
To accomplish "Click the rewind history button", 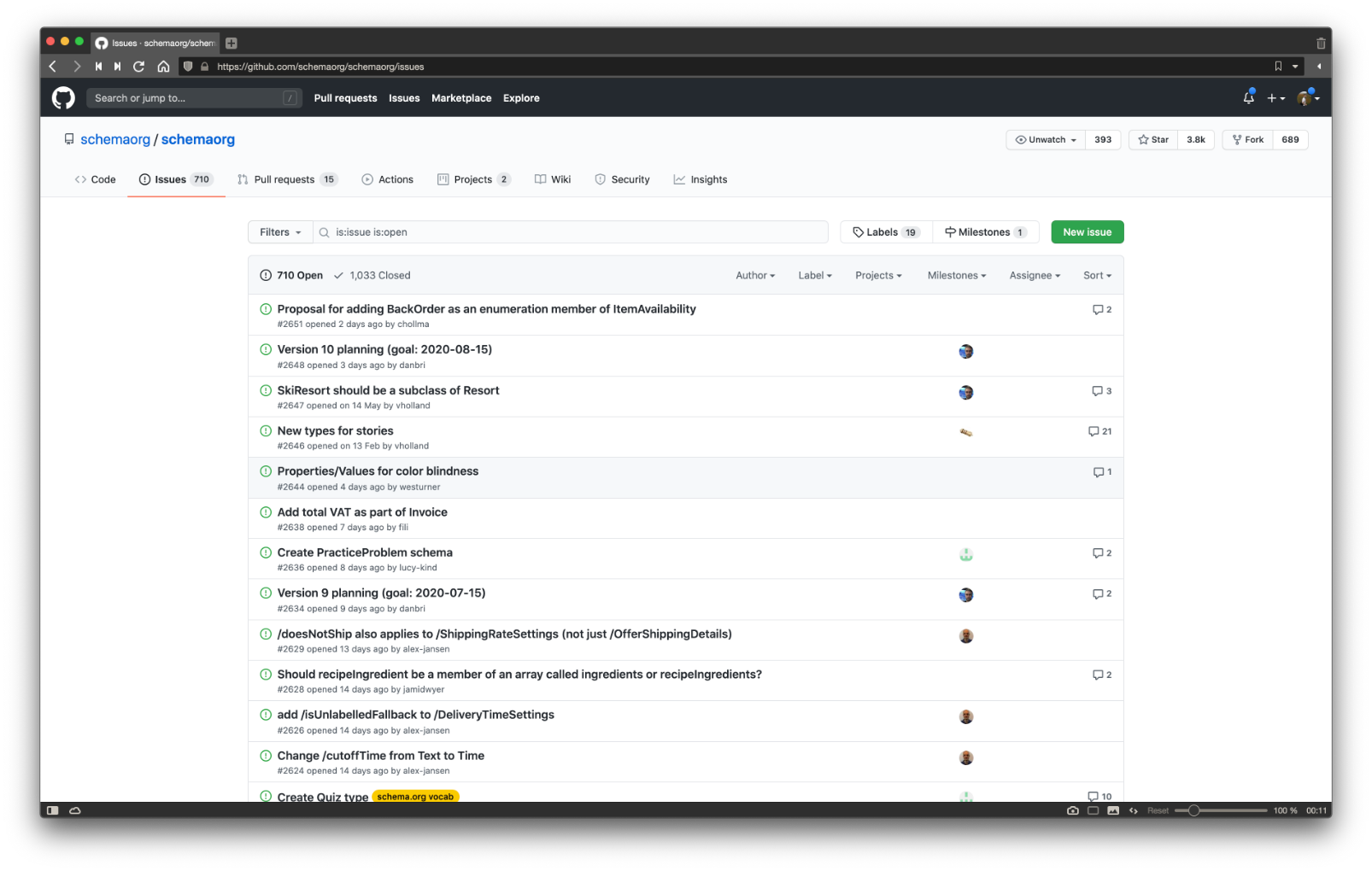I will [x=99, y=67].
